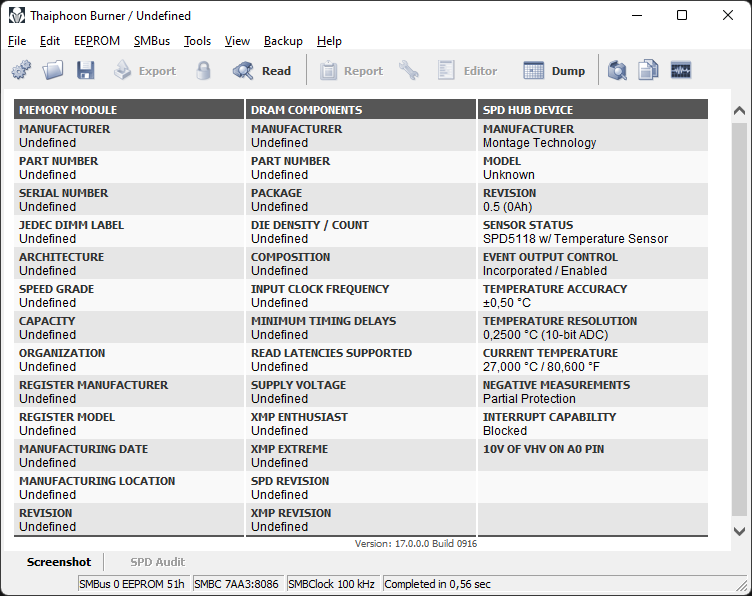The image size is (752, 596).
Task: Click the Completed in 0,56 sec status
Action: coord(437,584)
